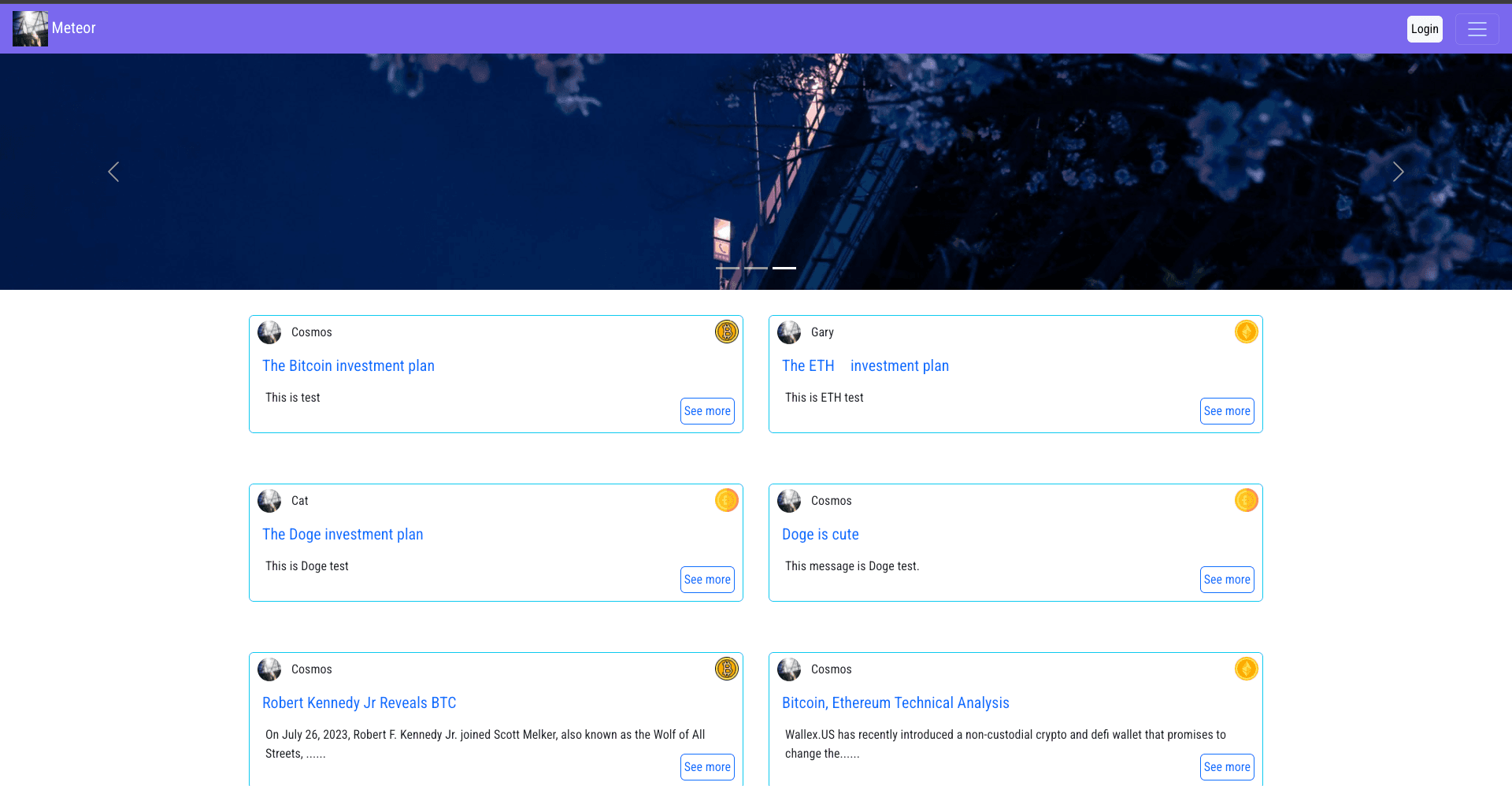The height and width of the screenshot is (786, 1512).
Task: Click Gary's profile avatar
Action: point(789,332)
